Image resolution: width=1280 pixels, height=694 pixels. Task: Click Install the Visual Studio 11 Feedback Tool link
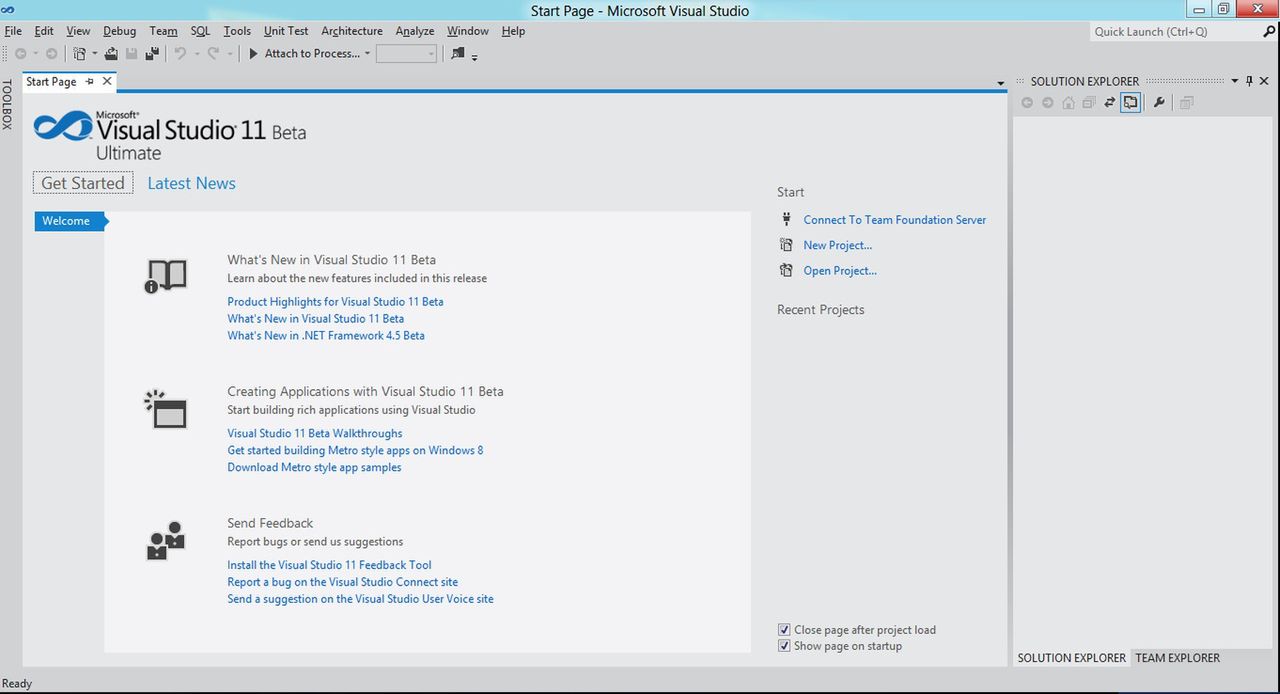coord(329,565)
